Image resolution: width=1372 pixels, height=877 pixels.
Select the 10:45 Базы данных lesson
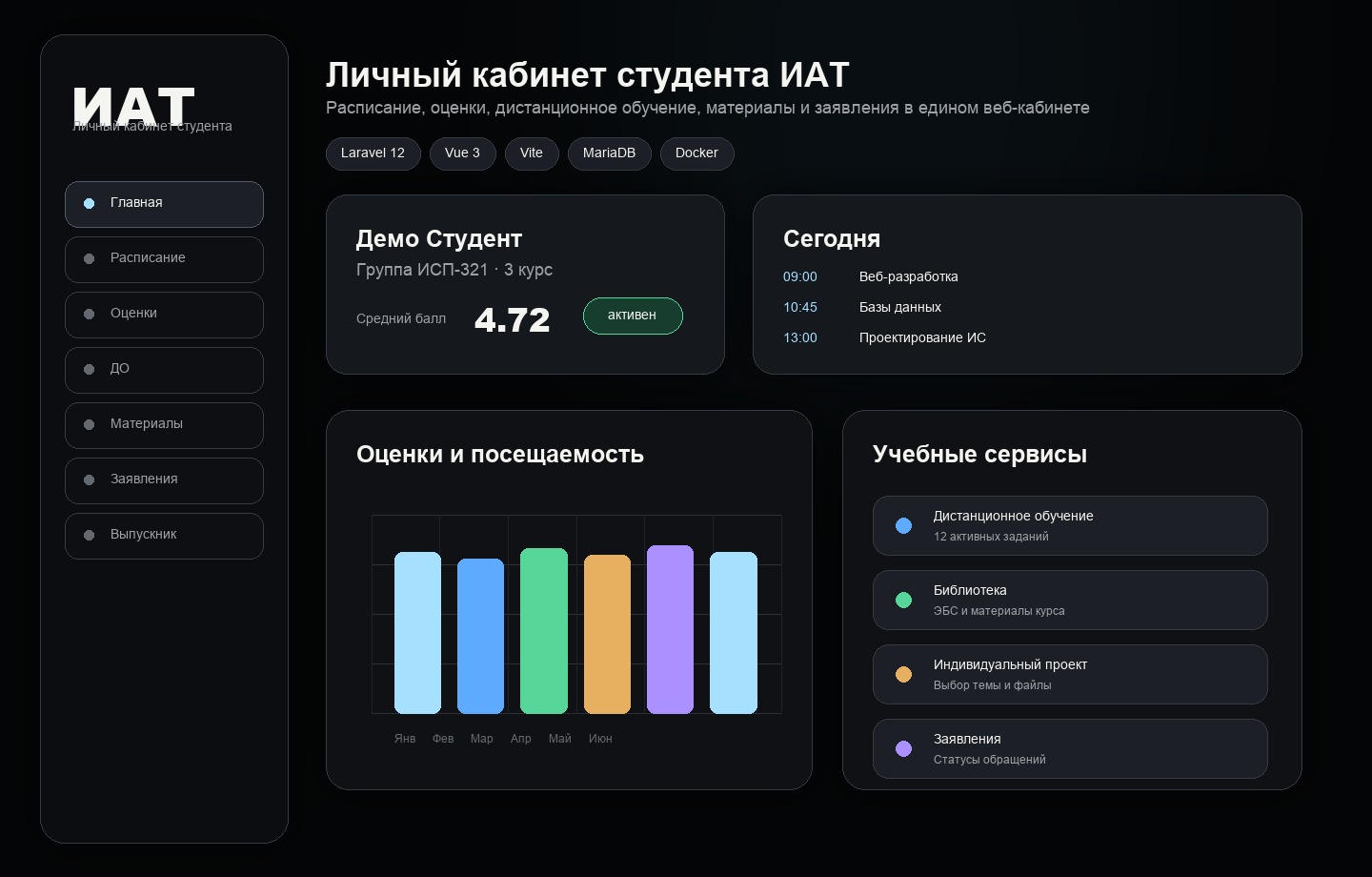[x=862, y=307]
